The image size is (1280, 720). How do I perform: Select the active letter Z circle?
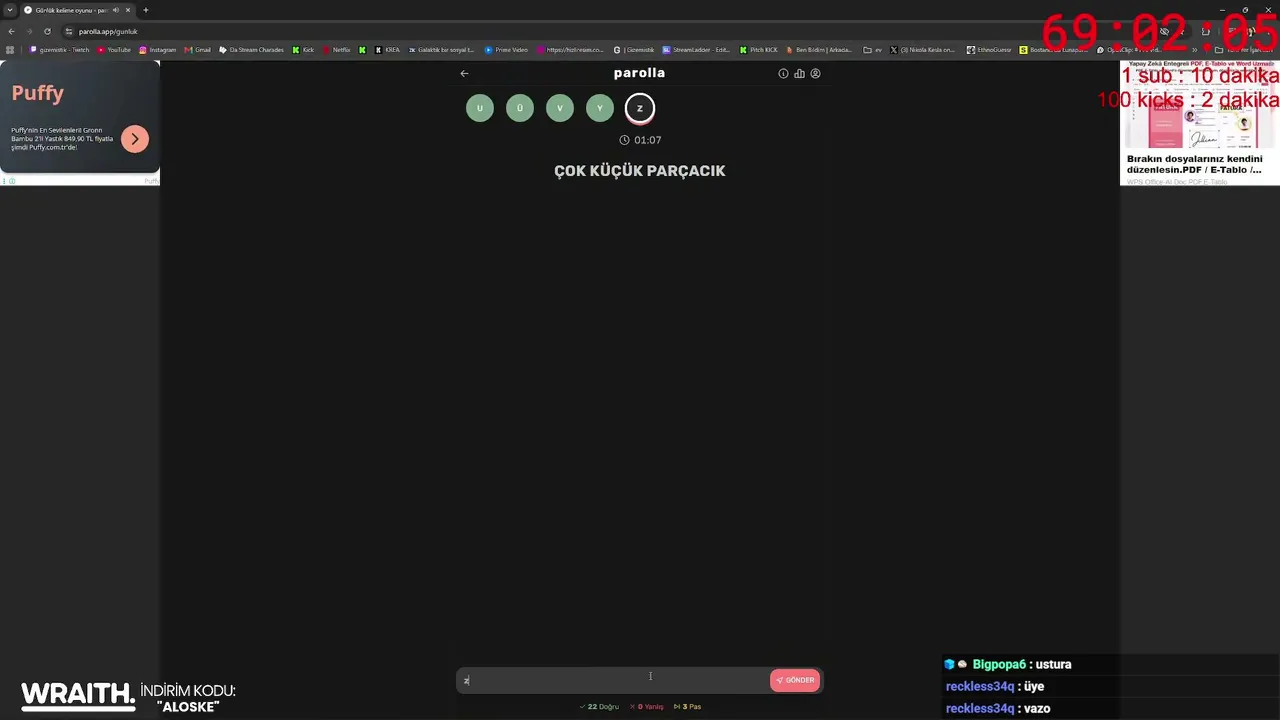(640, 108)
